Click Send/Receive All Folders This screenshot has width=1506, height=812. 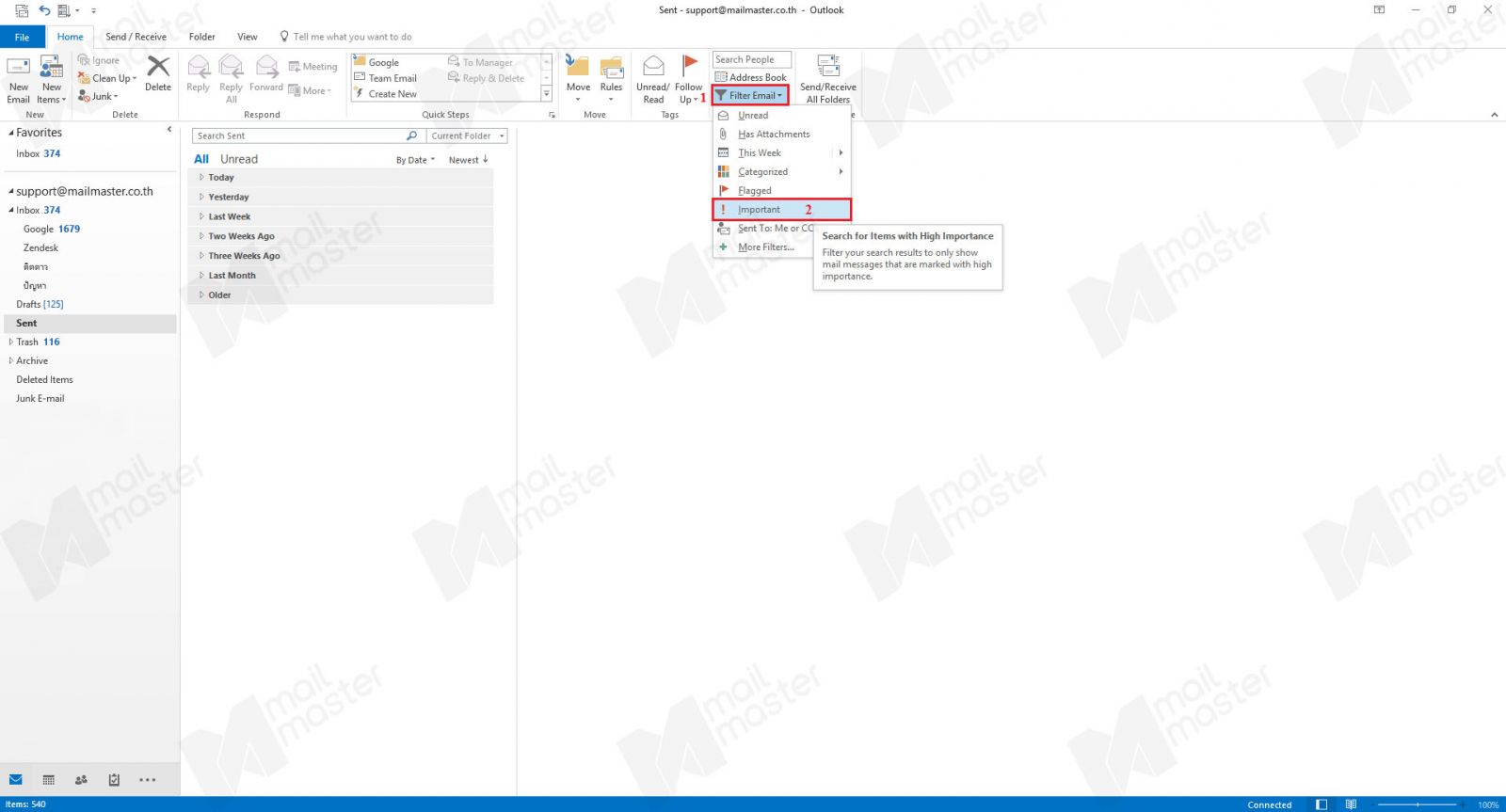click(x=828, y=79)
